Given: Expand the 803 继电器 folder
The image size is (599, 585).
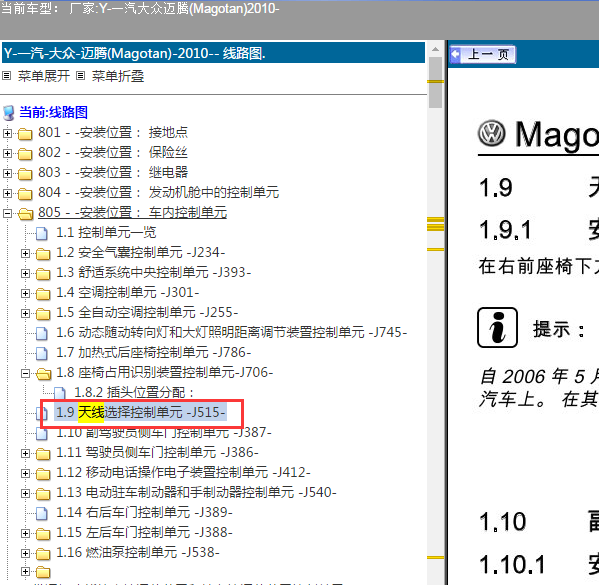Looking at the screenshot, I should click(7, 173).
